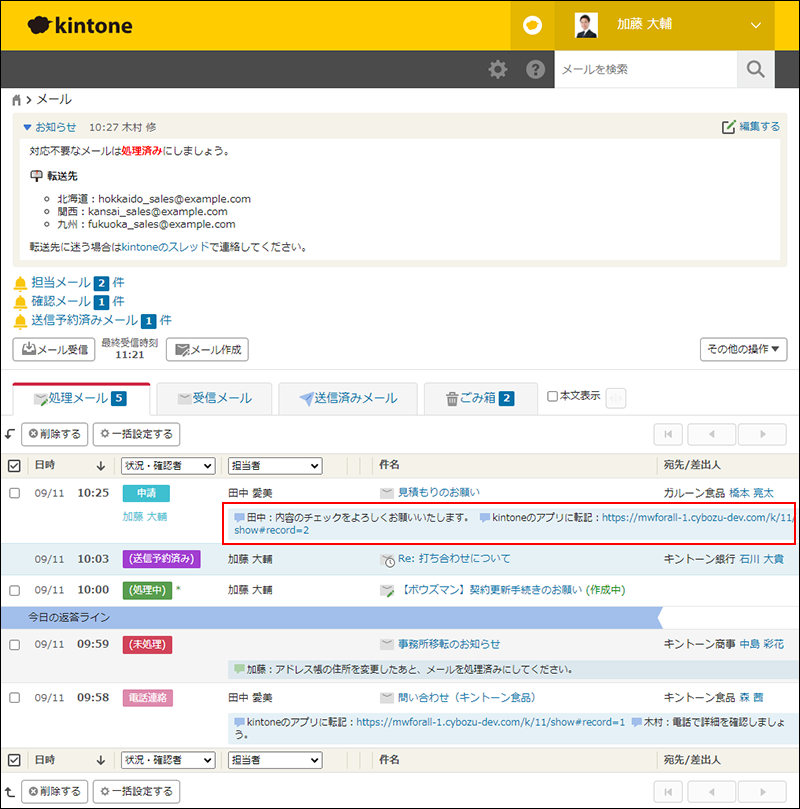Go to next page arrow at top

point(766,434)
